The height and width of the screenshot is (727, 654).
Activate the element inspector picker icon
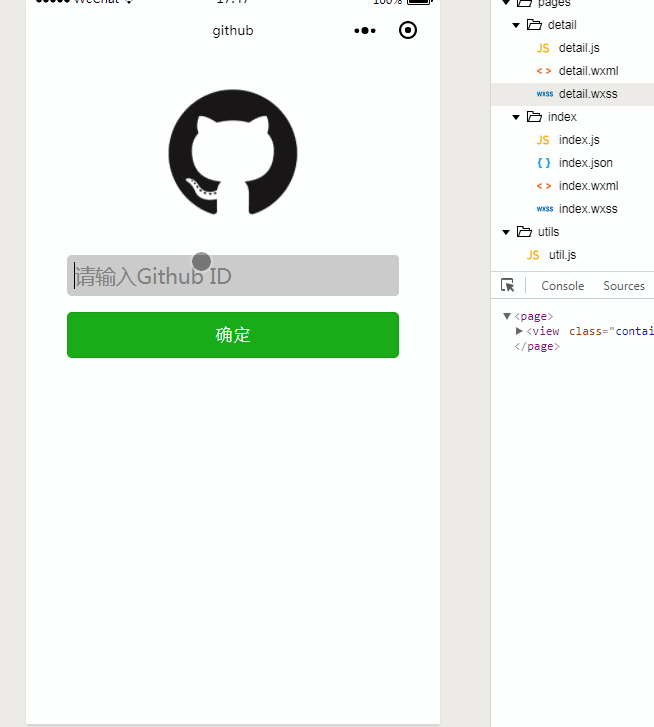click(508, 285)
